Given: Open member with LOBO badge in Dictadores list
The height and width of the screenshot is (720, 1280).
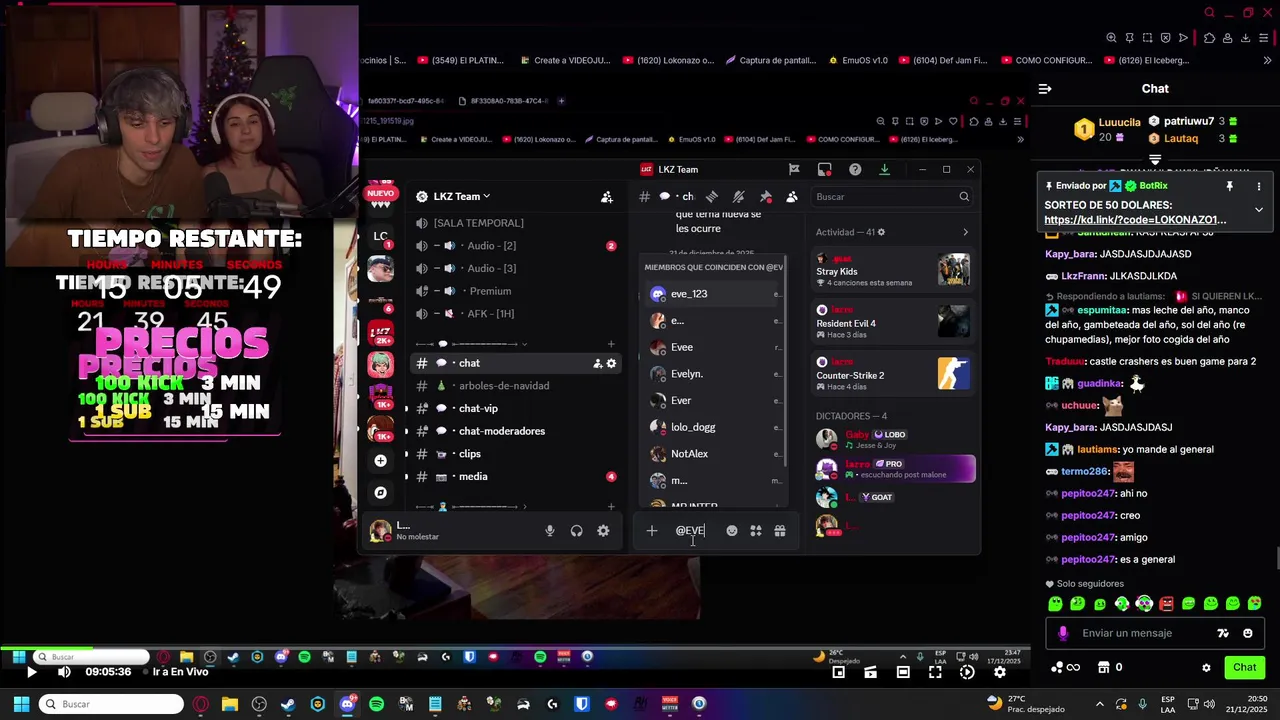Looking at the screenshot, I should (x=893, y=439).
